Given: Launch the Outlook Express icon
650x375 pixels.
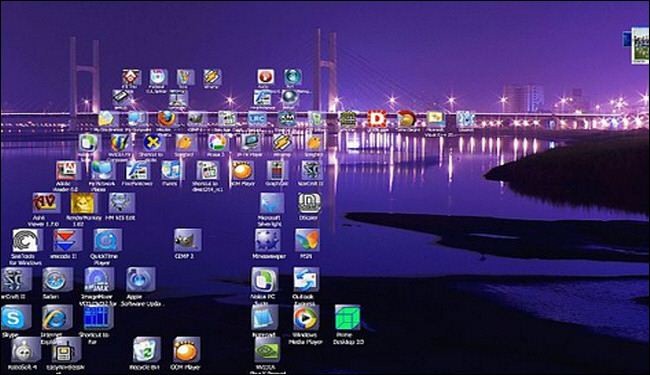Looking at the screenshot, I should click(x=306, y=279).
